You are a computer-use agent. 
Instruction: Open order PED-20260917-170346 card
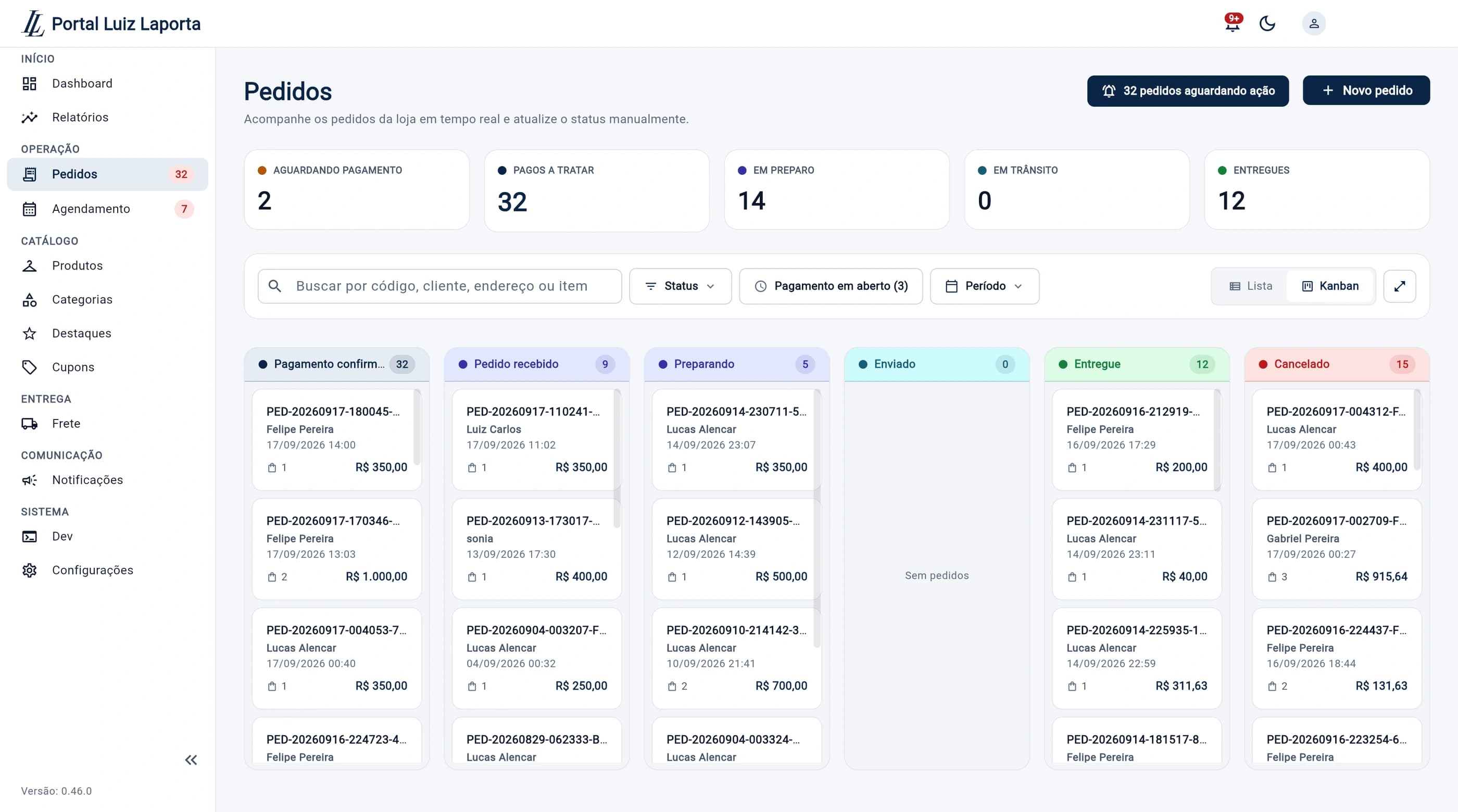pyautogui.click(x=337, y=548)
